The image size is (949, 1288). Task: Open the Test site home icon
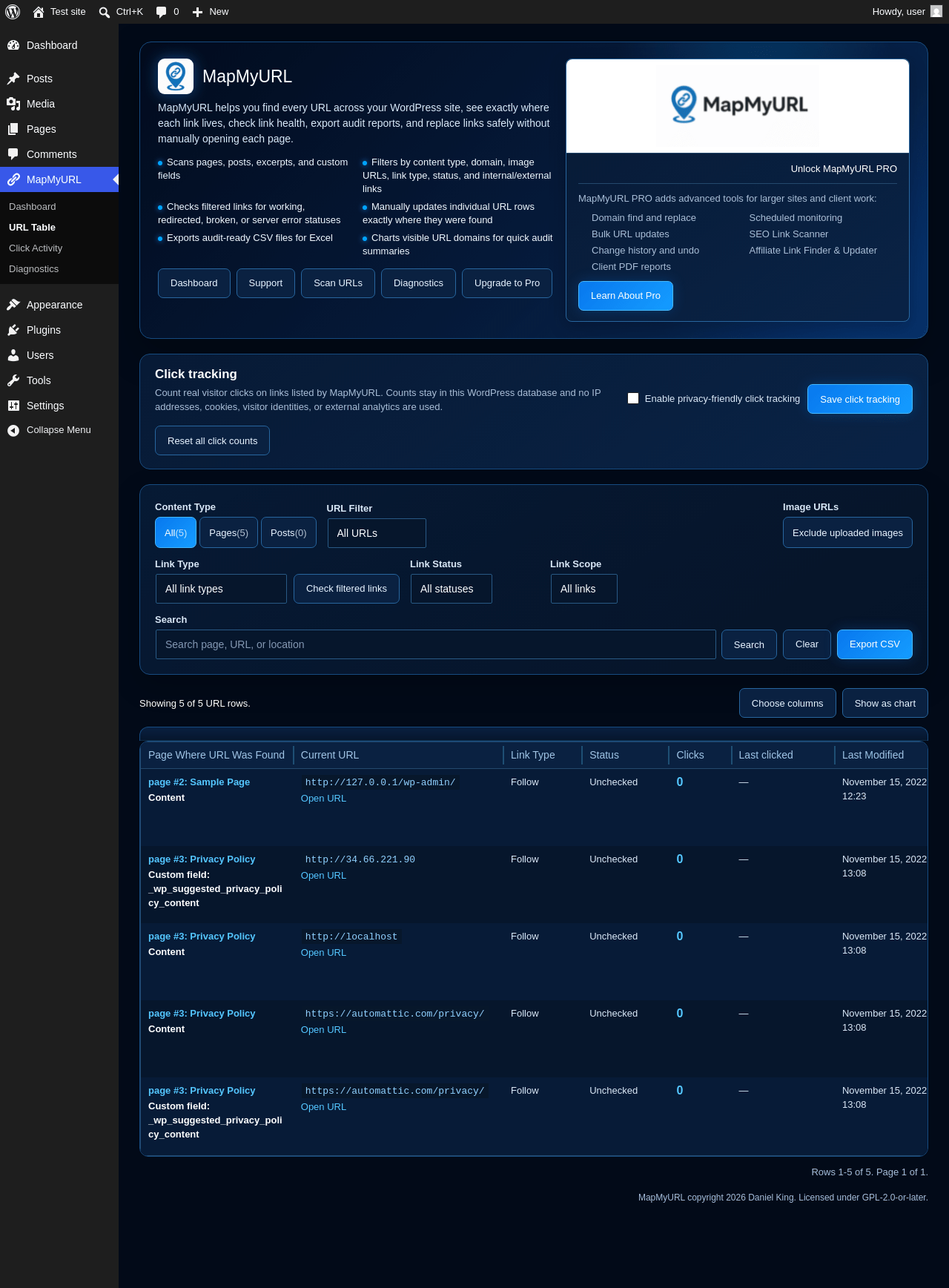[x=39, y=12]
